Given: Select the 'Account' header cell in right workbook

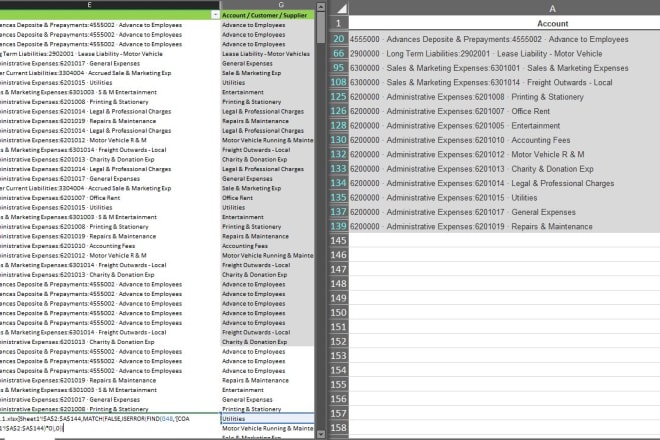Looking at the screenshot, I should (x=552, y=24).
